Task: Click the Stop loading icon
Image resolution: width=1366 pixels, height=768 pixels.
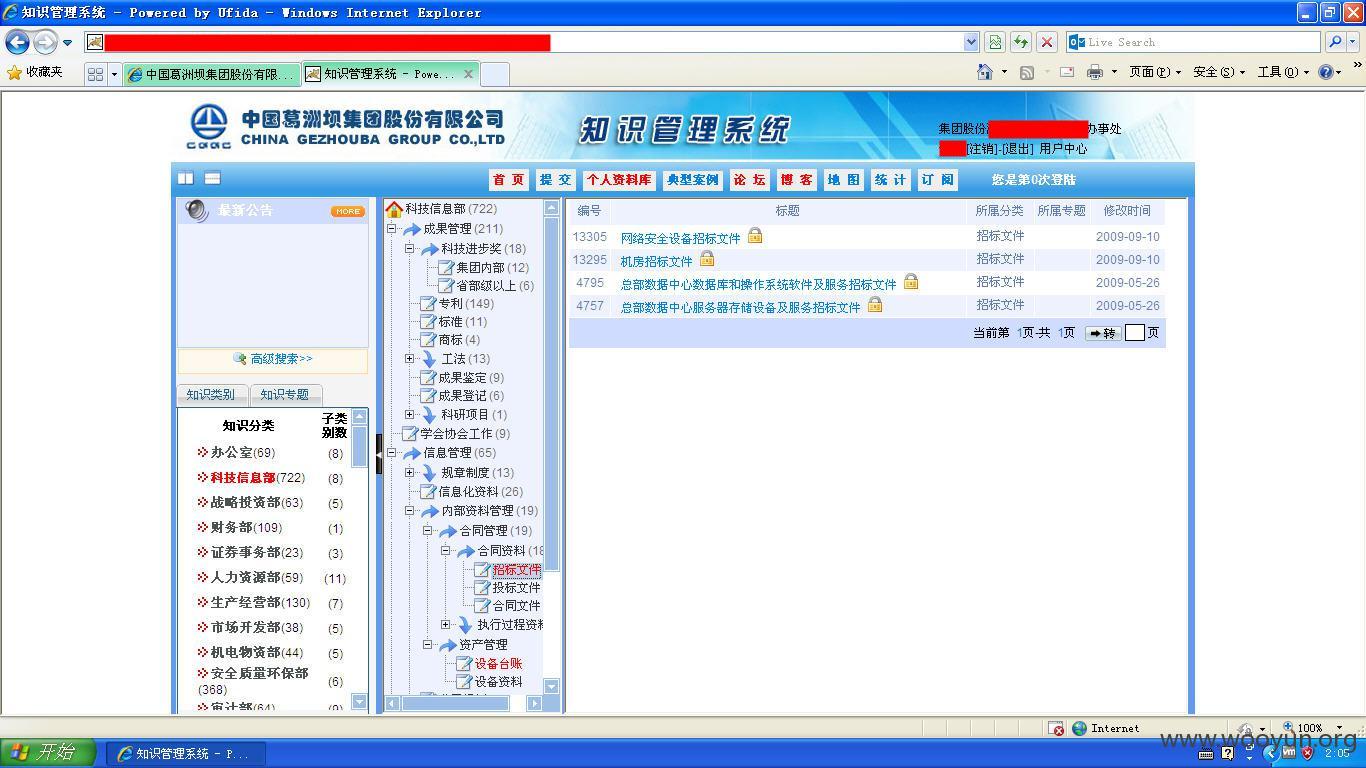Action: (x=1047, y=42)
